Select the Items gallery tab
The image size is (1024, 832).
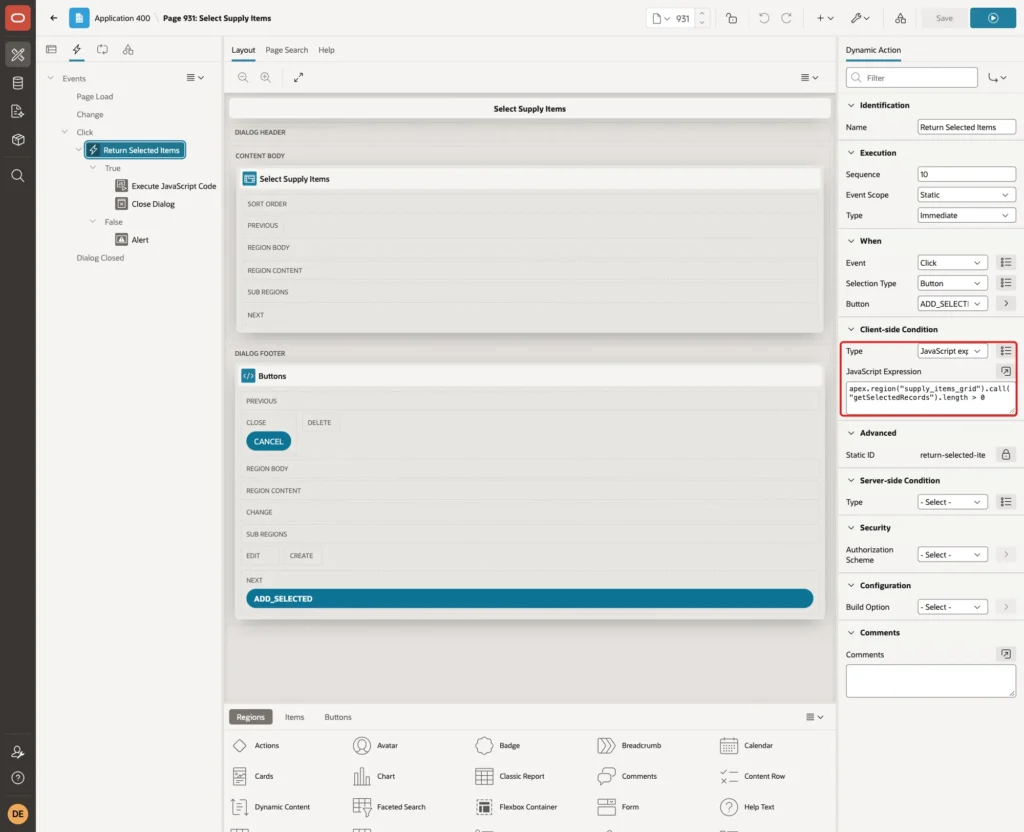[x=295, y=716]
